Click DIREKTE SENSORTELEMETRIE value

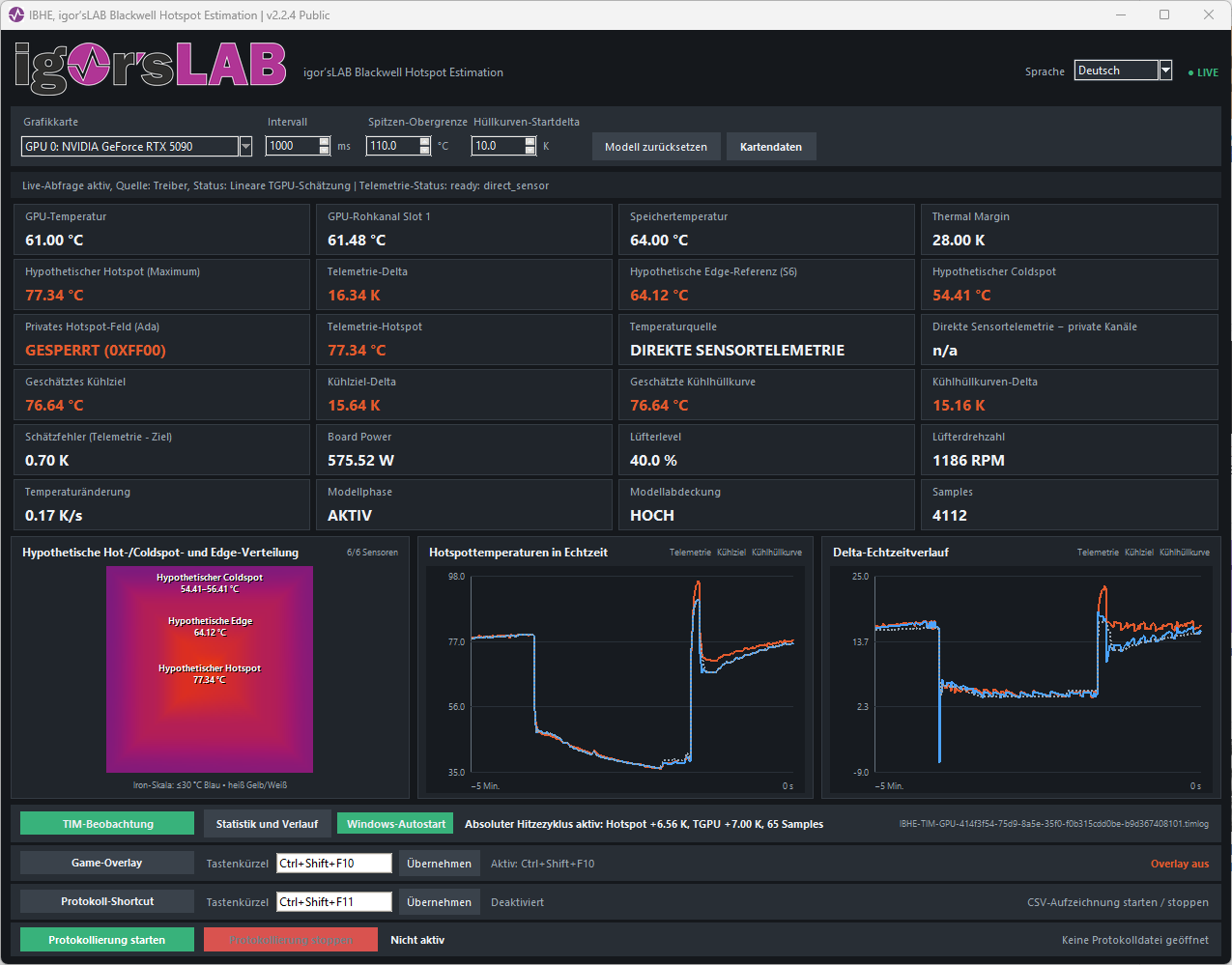(x=737, y=351)
